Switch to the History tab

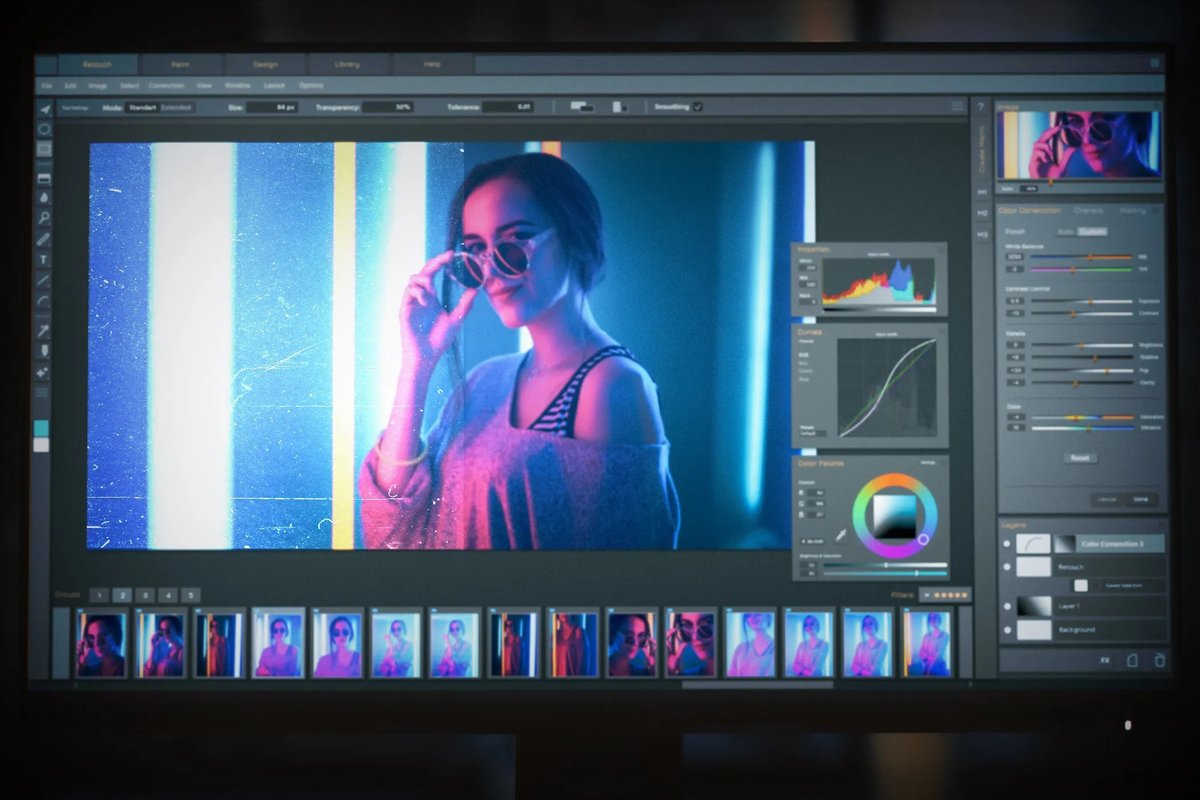[x=1132, y=211]
